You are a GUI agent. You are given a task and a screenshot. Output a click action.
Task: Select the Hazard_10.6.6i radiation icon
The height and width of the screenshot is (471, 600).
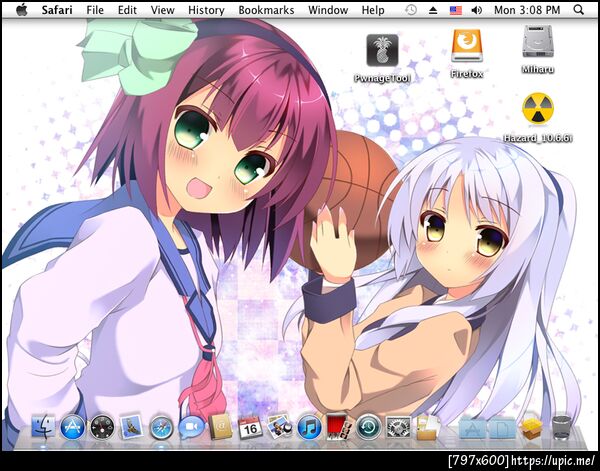coord(538,109)
